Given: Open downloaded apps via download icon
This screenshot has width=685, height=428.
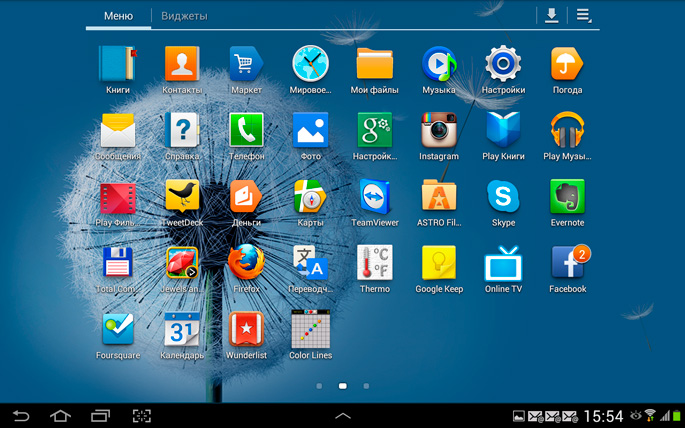Looking at the screenshot, I should tap(551, 16).
